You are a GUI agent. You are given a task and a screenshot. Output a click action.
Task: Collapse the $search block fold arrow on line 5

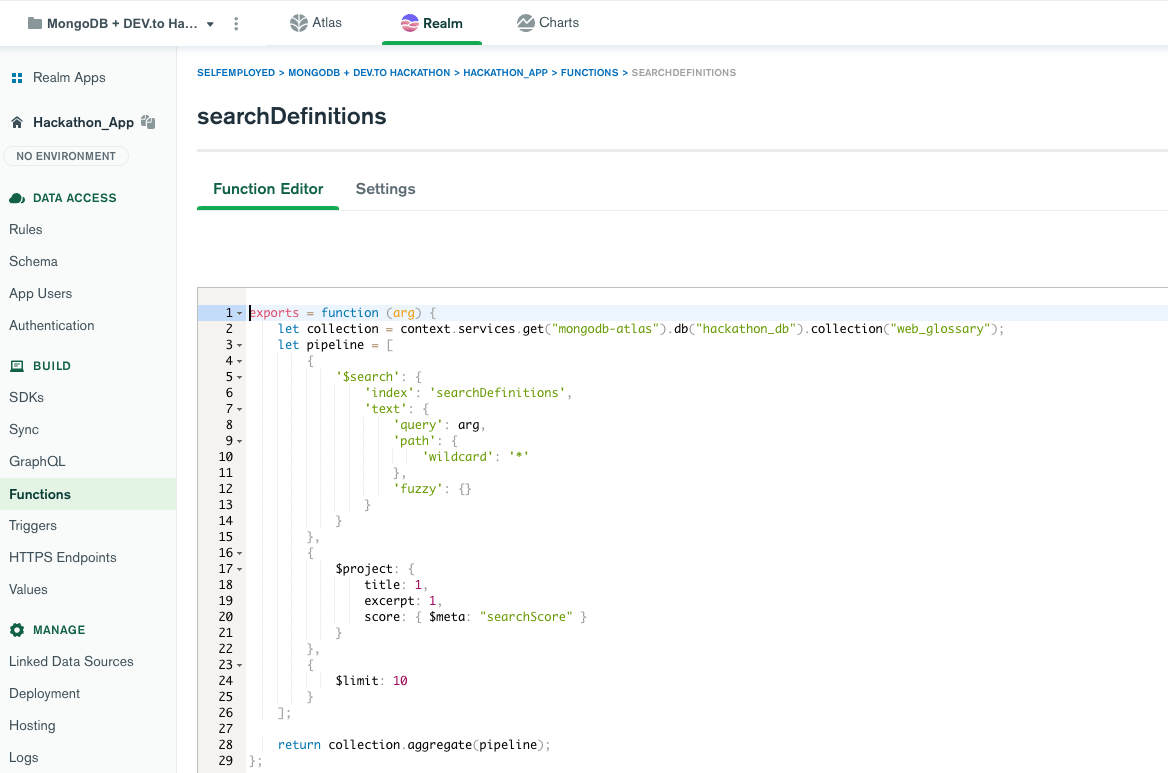[238, 376]
